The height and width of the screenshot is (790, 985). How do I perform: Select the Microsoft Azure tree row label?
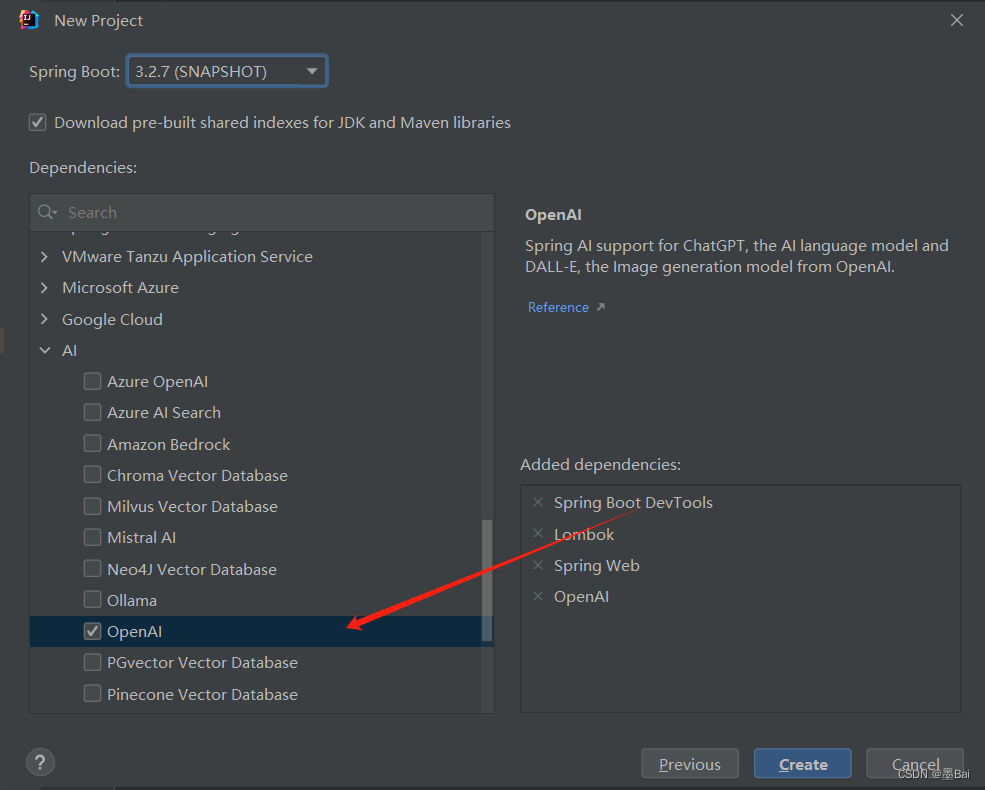click(120, 288)
